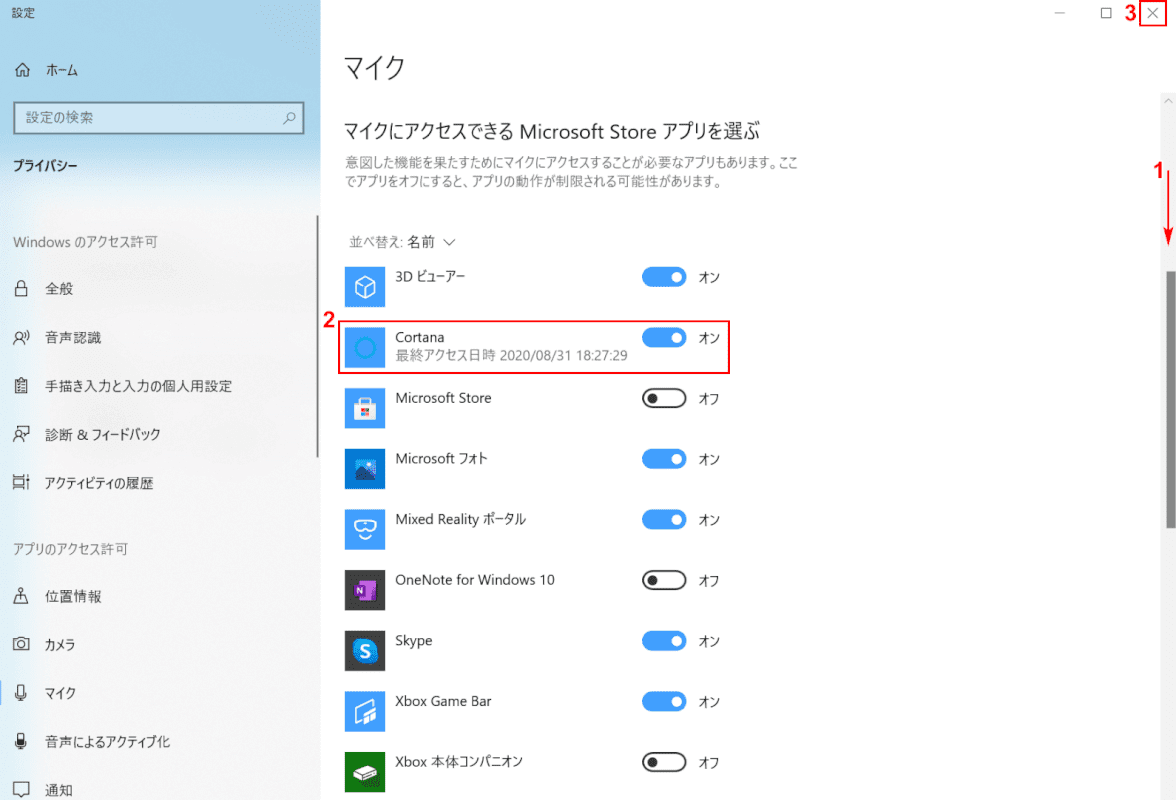
Task: Click the Microsoft Store app icon
Action: point(364,408)
